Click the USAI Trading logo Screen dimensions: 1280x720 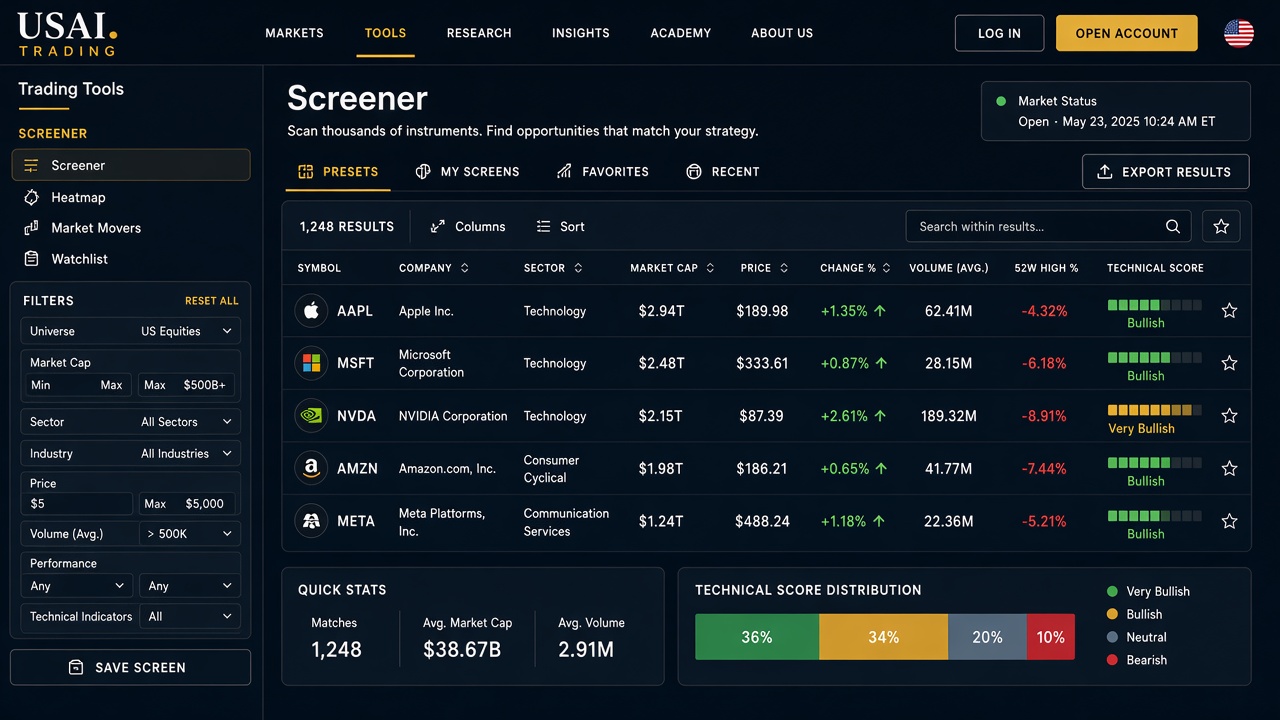click(x=67, y=34)
